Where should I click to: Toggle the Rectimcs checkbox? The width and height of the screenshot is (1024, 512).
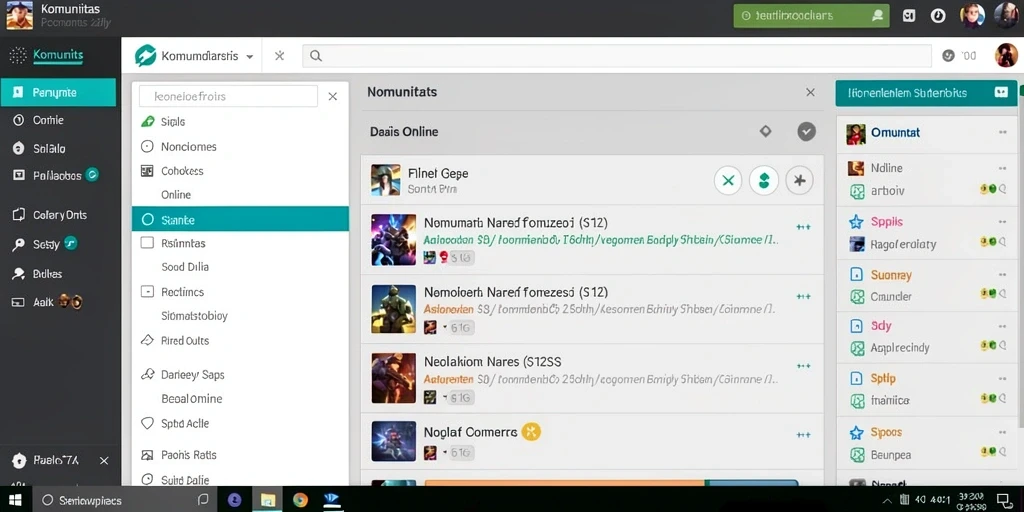pos(148,292)
